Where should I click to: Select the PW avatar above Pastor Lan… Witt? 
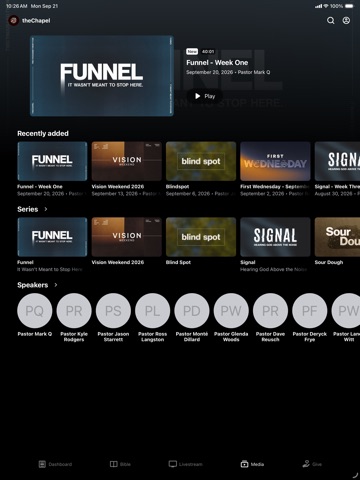tap(346, 311)
